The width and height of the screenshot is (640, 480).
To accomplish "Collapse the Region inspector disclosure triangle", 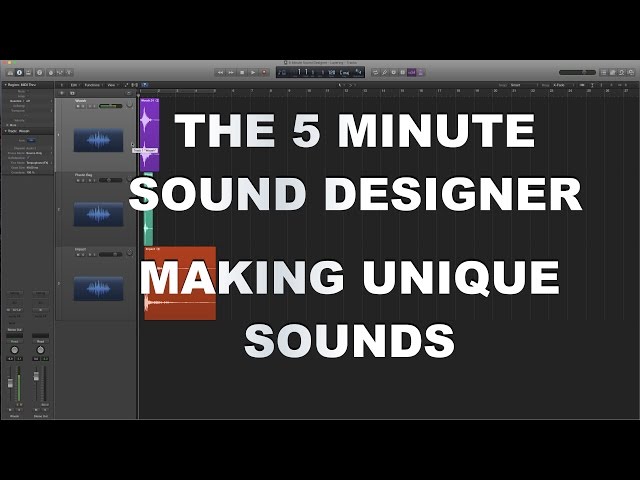I will pos(5,85).
